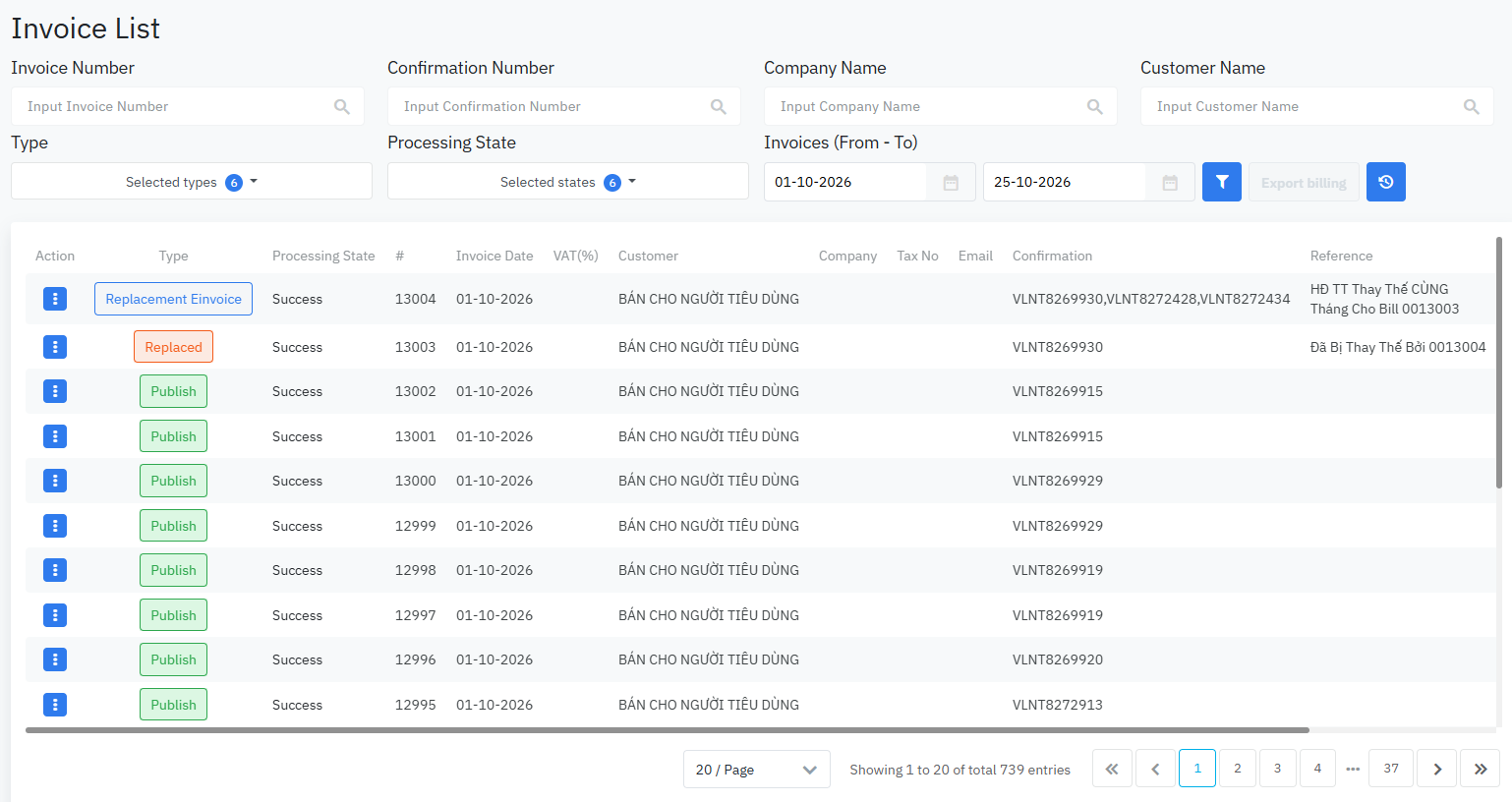Click the Publish tag on invoice 13002
1512x802 pixels.
point(173,391)
